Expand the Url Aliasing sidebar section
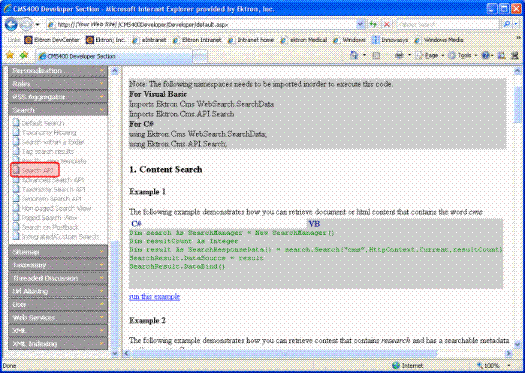Viewport: 525px width, 373px height. click(x=58, y=291)
